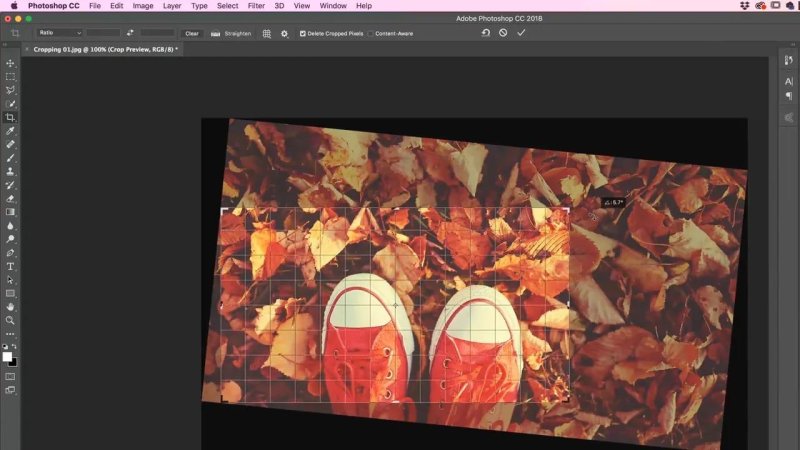Screen dimensions: 800x450
Task: Open the View menu
Action: coord(302,6)
